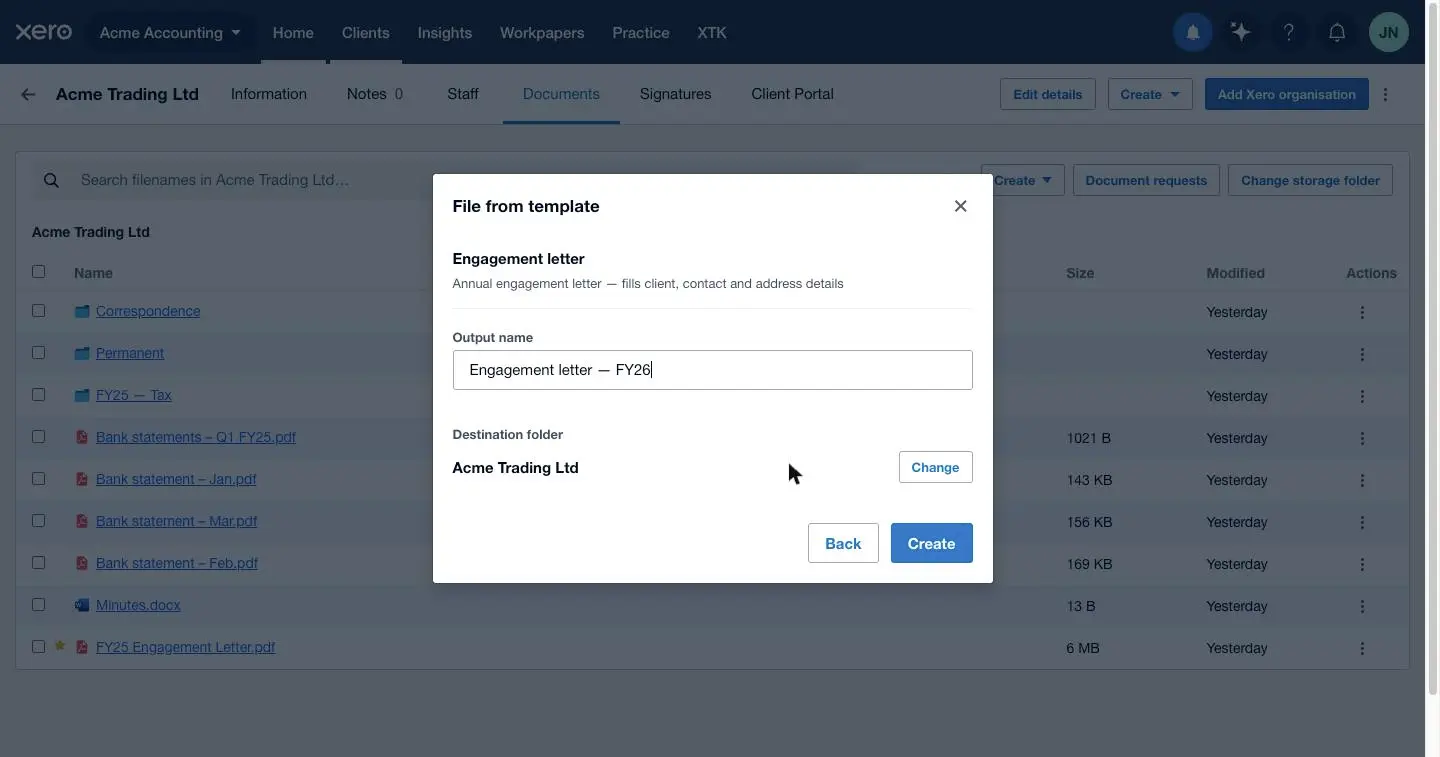Screen dimensions: 1440x757
Task: Click the back arrow beside Acme Trading Ltd
Action: tap(28, 94)
